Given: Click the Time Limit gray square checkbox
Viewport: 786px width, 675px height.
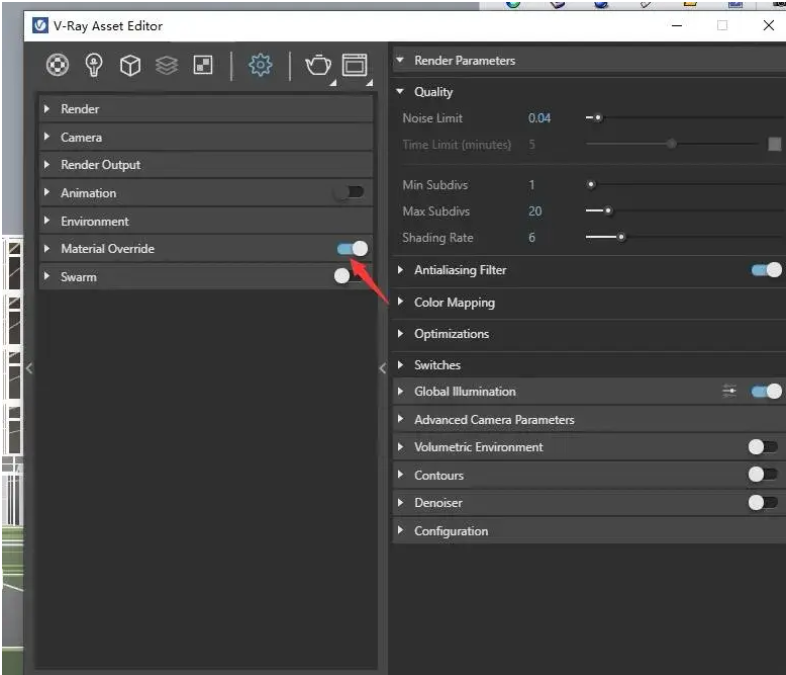Looking at the screenshot, I should (774, 144).
